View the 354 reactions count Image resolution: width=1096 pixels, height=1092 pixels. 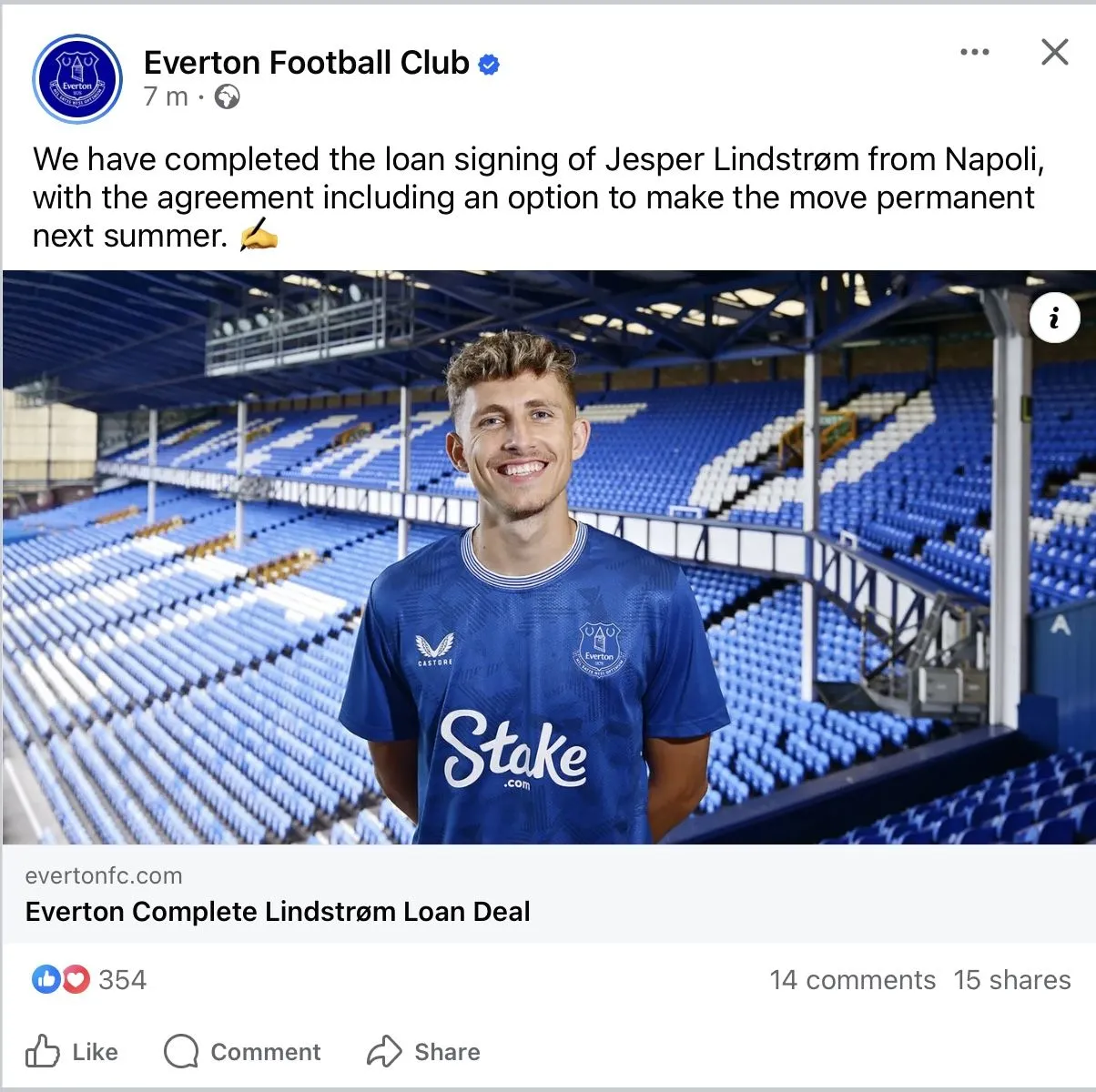pos(122,980)
